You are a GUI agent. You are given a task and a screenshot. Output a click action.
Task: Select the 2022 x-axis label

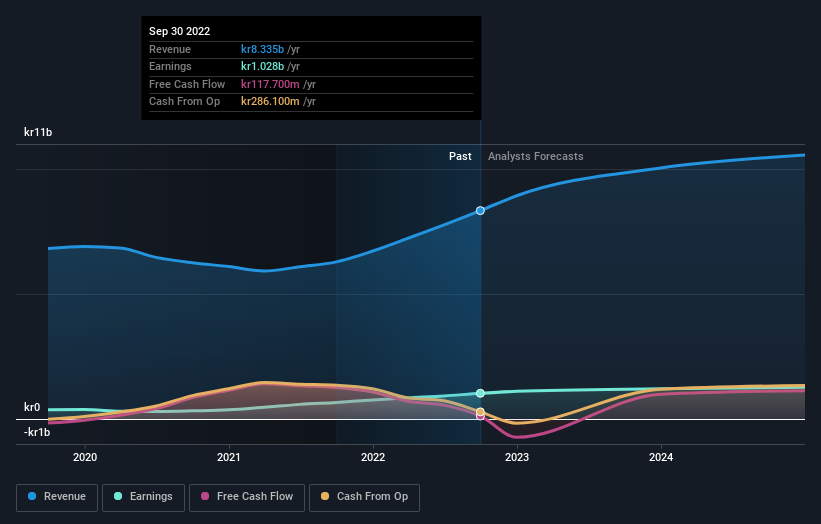[373, 457]
